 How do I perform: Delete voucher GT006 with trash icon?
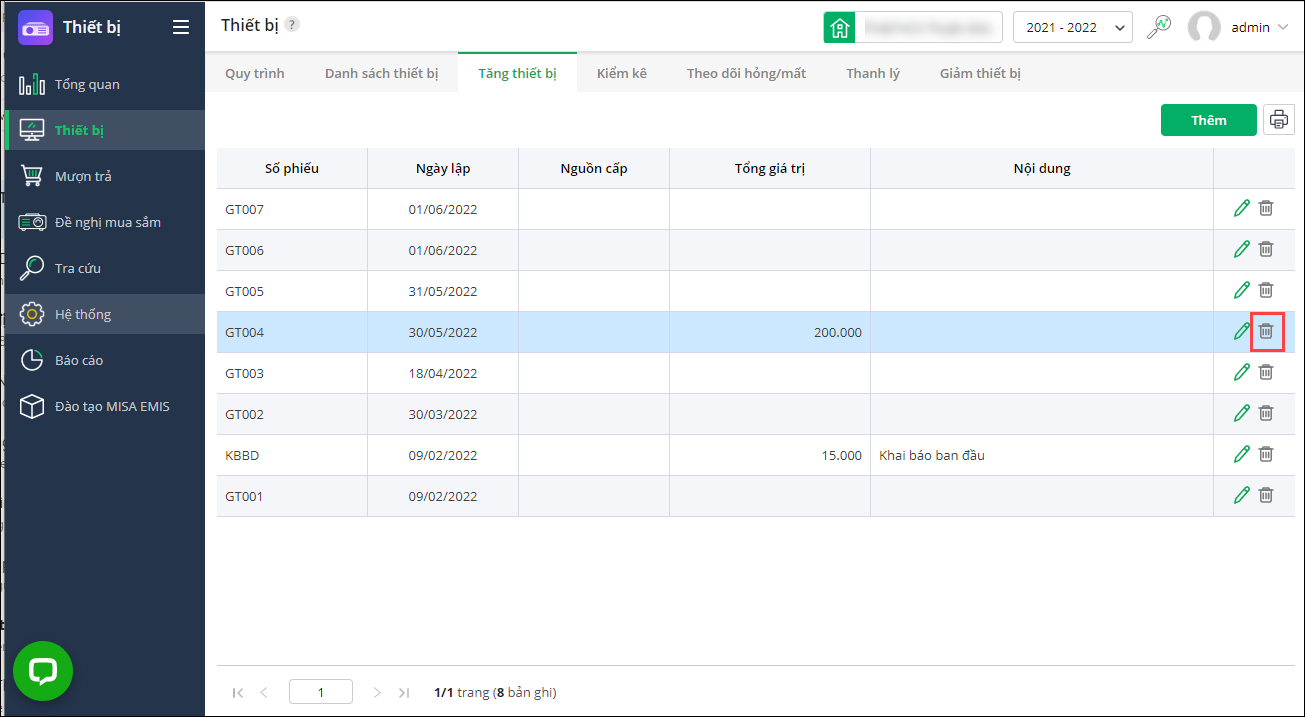(1266, 249)
